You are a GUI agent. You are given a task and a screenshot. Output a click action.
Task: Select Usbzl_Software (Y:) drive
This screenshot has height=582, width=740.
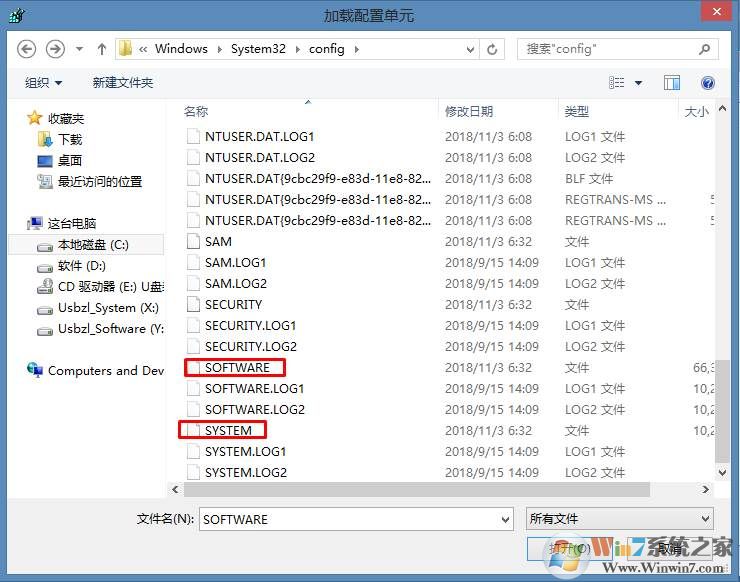pos(101,329)
